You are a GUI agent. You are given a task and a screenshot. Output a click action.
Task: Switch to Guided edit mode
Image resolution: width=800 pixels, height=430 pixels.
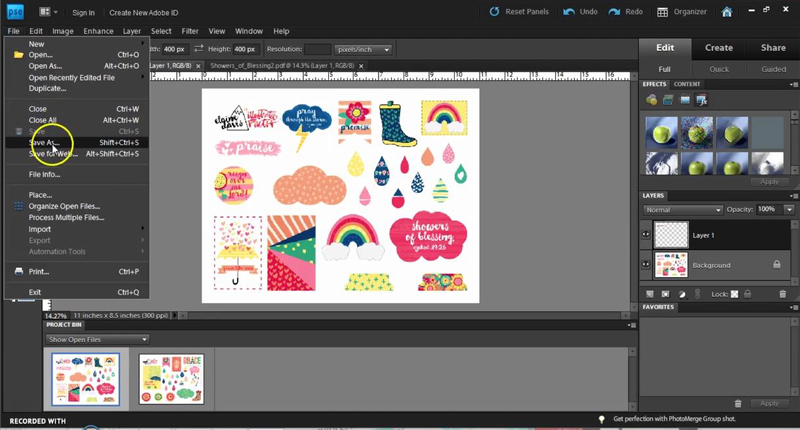773,69
